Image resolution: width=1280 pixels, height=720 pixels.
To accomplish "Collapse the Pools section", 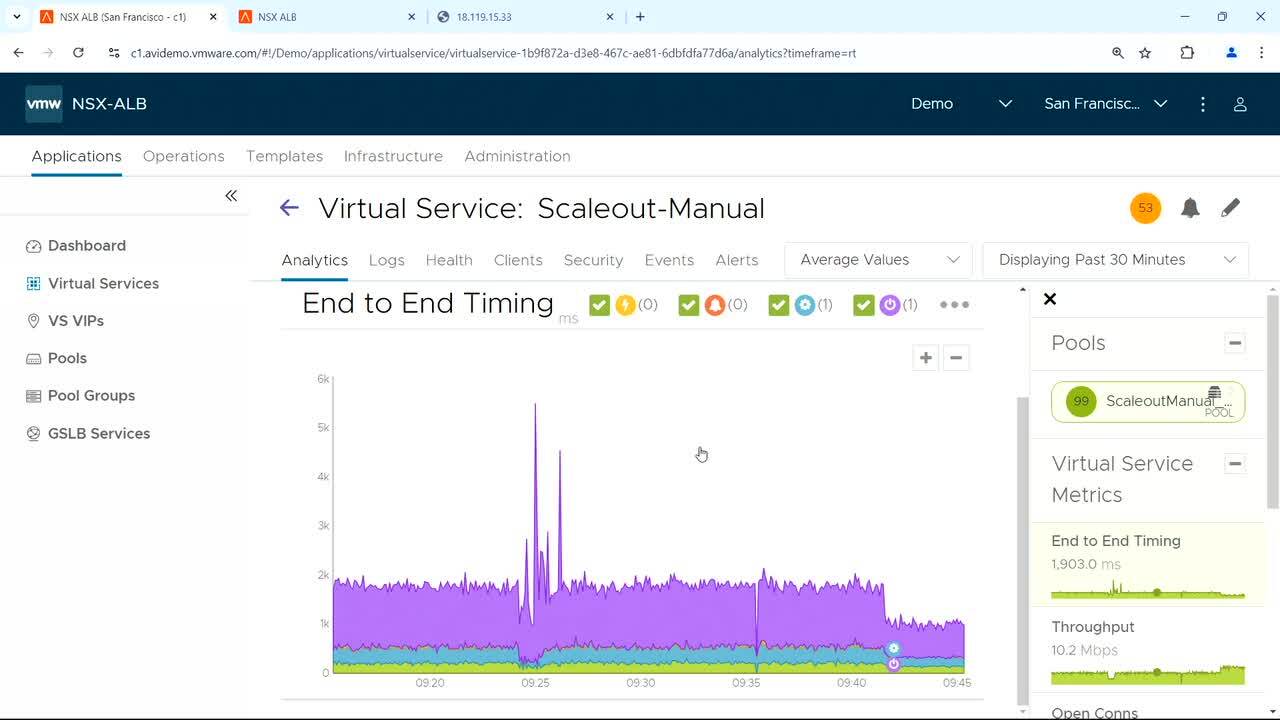I will (1235, 343).
